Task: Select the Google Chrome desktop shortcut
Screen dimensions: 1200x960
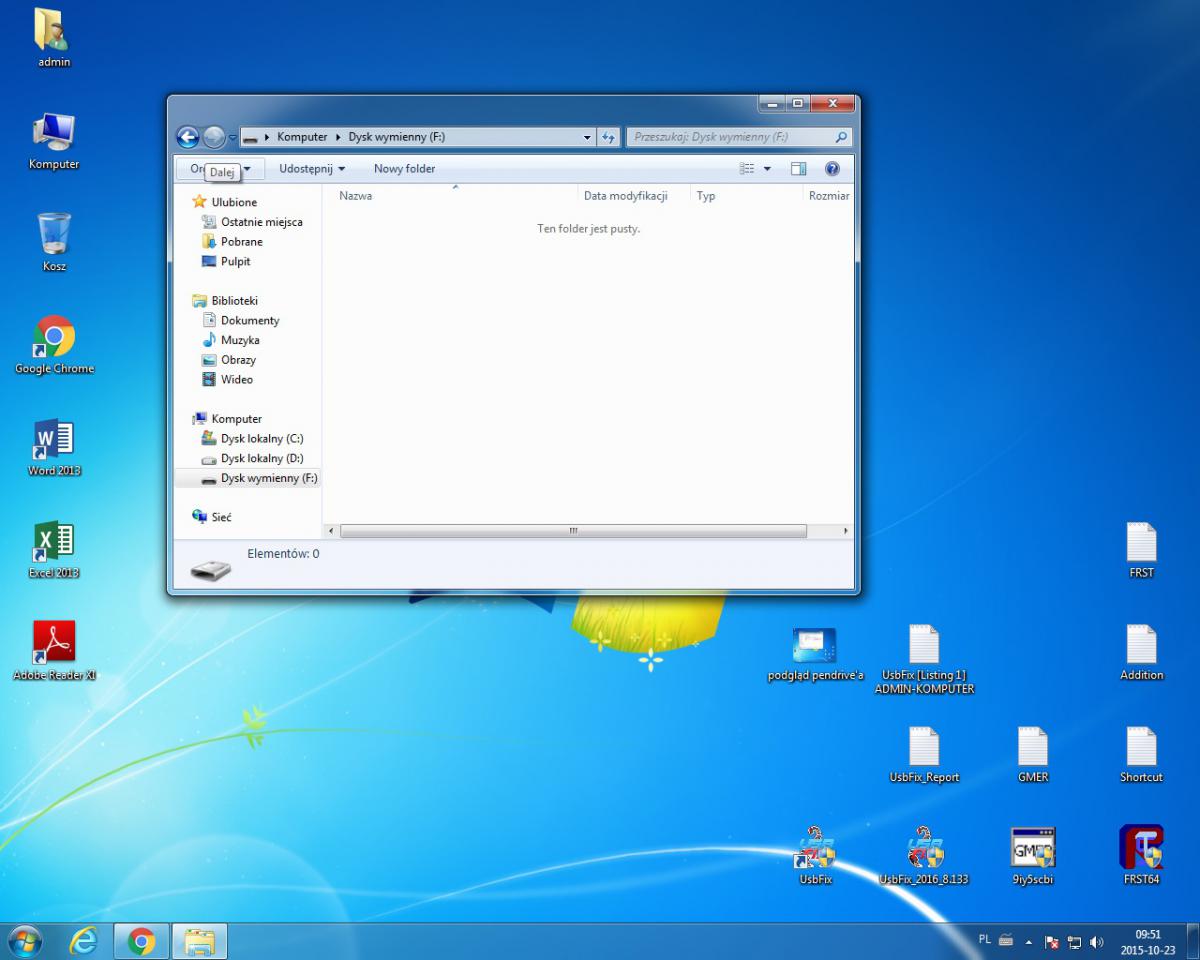Action: [54, 346]
